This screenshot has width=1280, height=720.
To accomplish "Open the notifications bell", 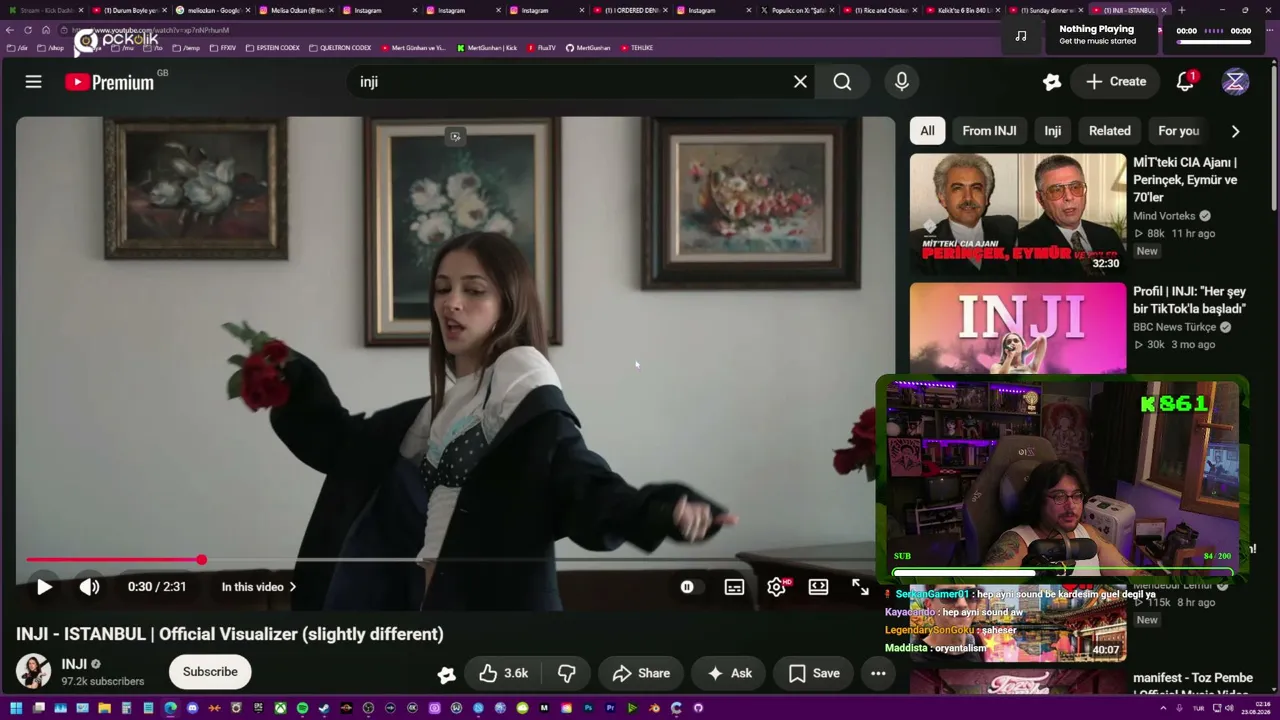I will 1185,82.
